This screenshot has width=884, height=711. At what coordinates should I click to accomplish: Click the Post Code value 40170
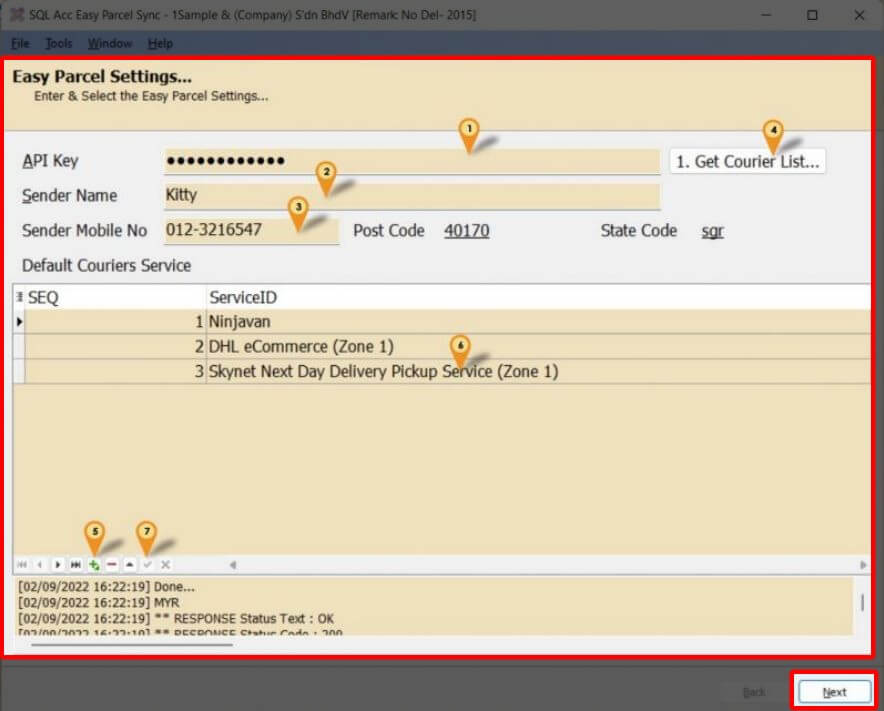(x=466, y=231)
